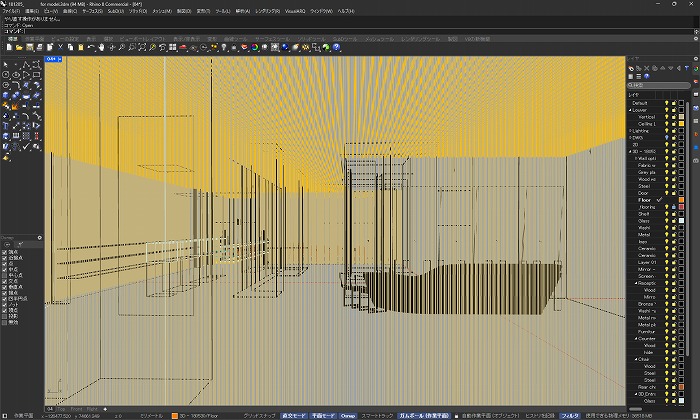Click the Save icon in standard toolbar
This screenshot has width=700, height=420.
29,47
